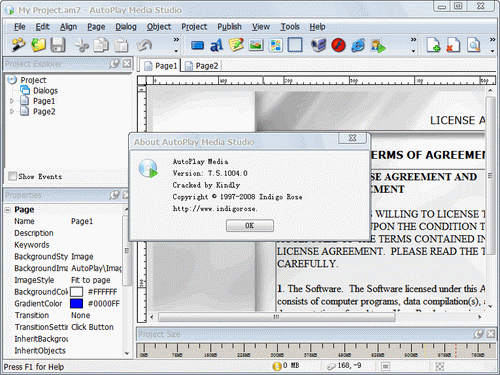The height and width of the screenshot is (375, 500).
Task: Click the fit icon at status bar end
Action: point(440,367)
